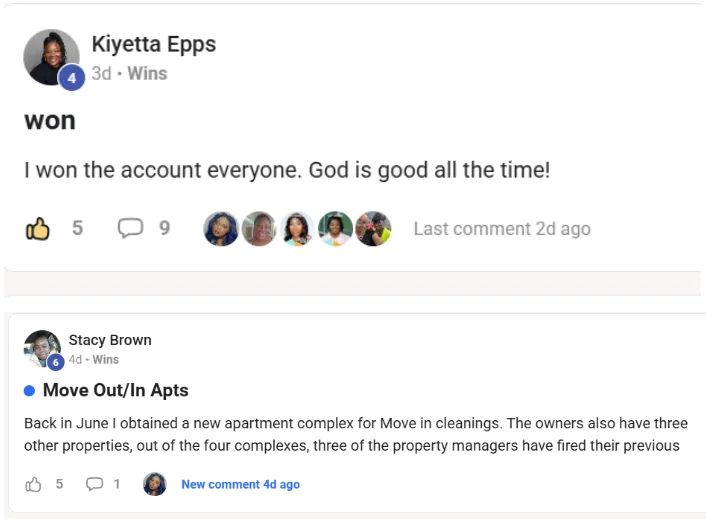
Task: Open the Wins category on Stacy's post
Action: tap(105, 359)
